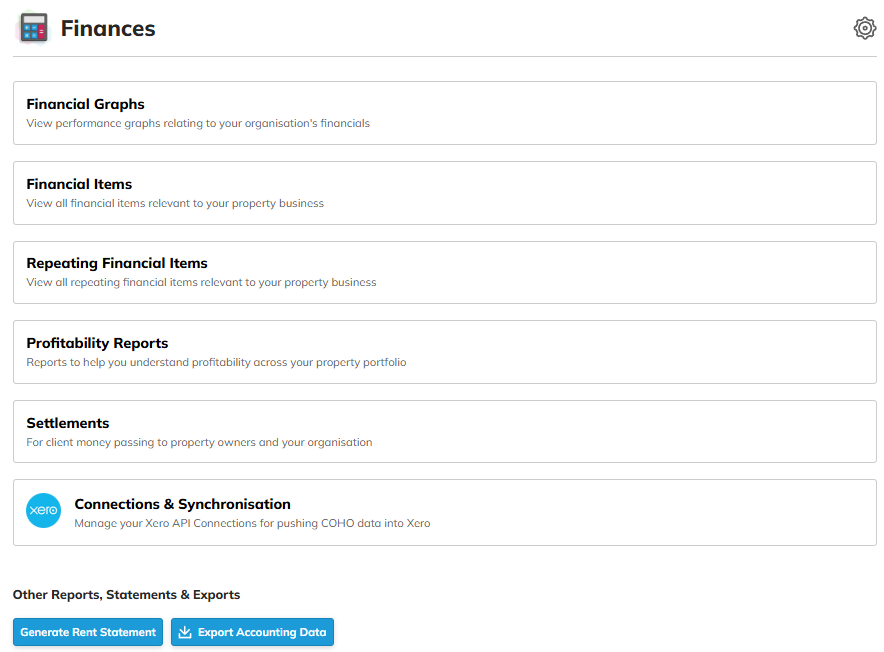Click the 'View performance graphs' description text

[198, 124]
